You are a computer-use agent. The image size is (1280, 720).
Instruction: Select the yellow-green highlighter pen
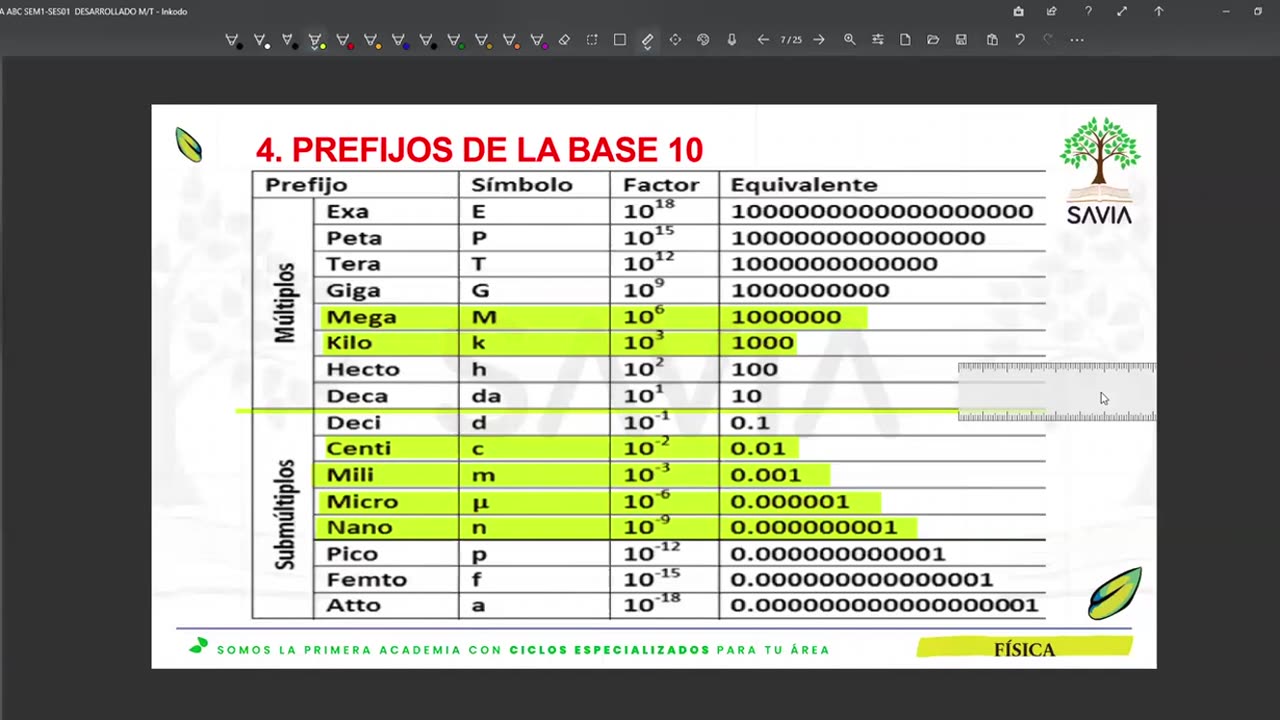click(x=316, y=40)
